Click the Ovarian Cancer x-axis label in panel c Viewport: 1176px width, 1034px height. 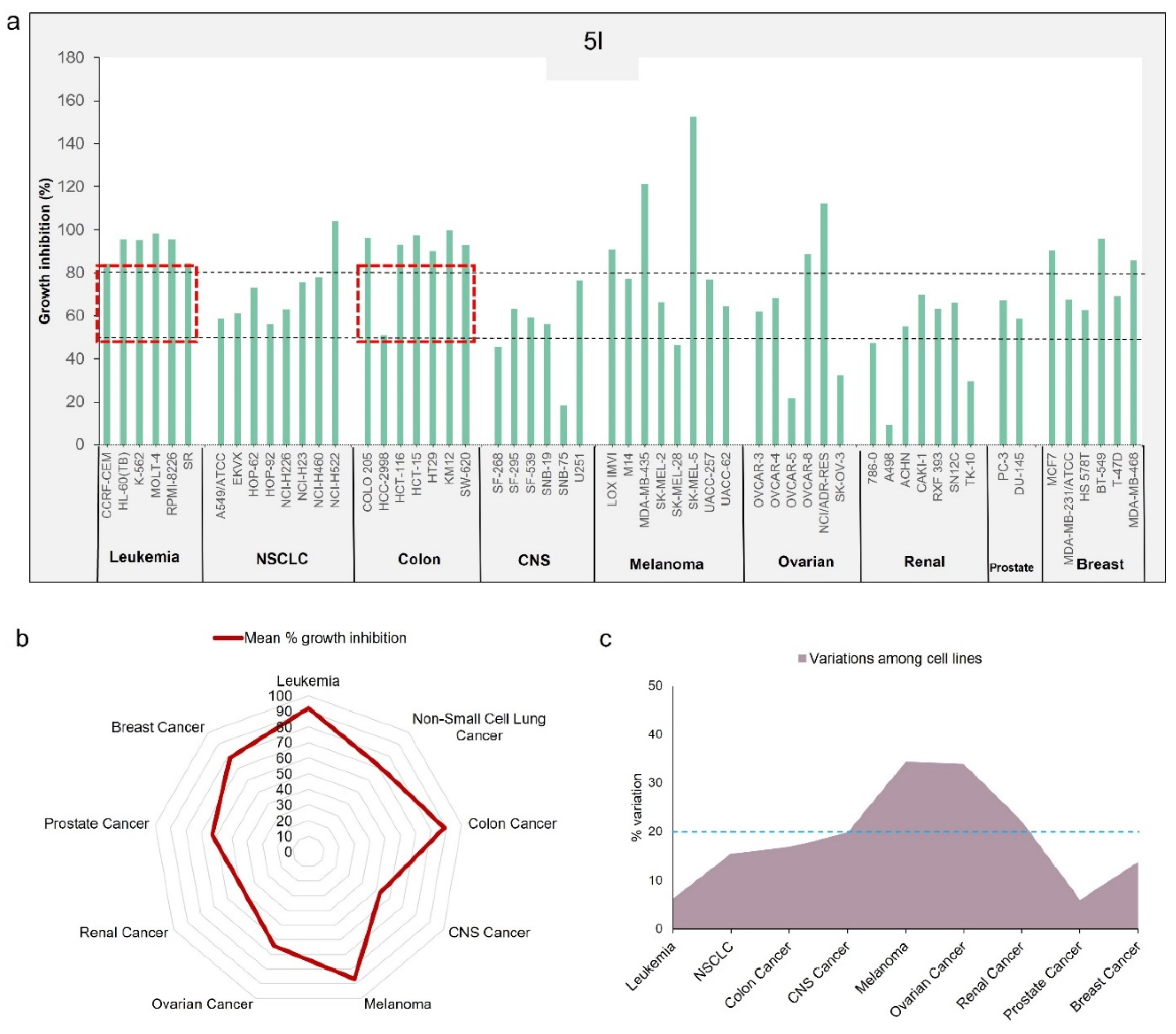[928, 979]
